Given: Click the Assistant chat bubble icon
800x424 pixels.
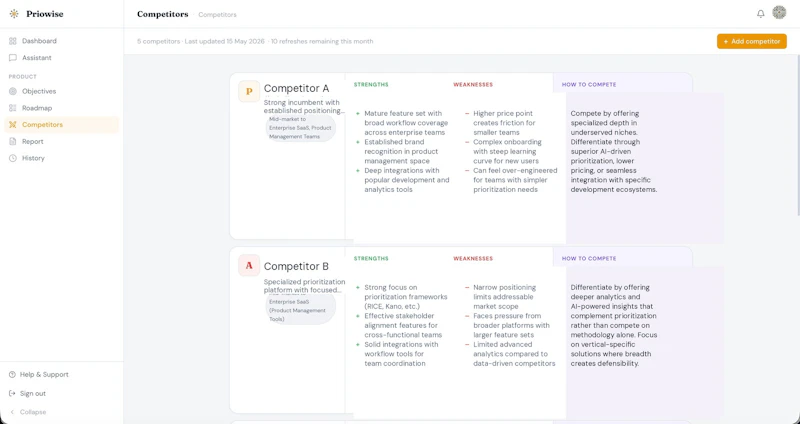Looking at the screenshot, I should (x=13, y=58).
